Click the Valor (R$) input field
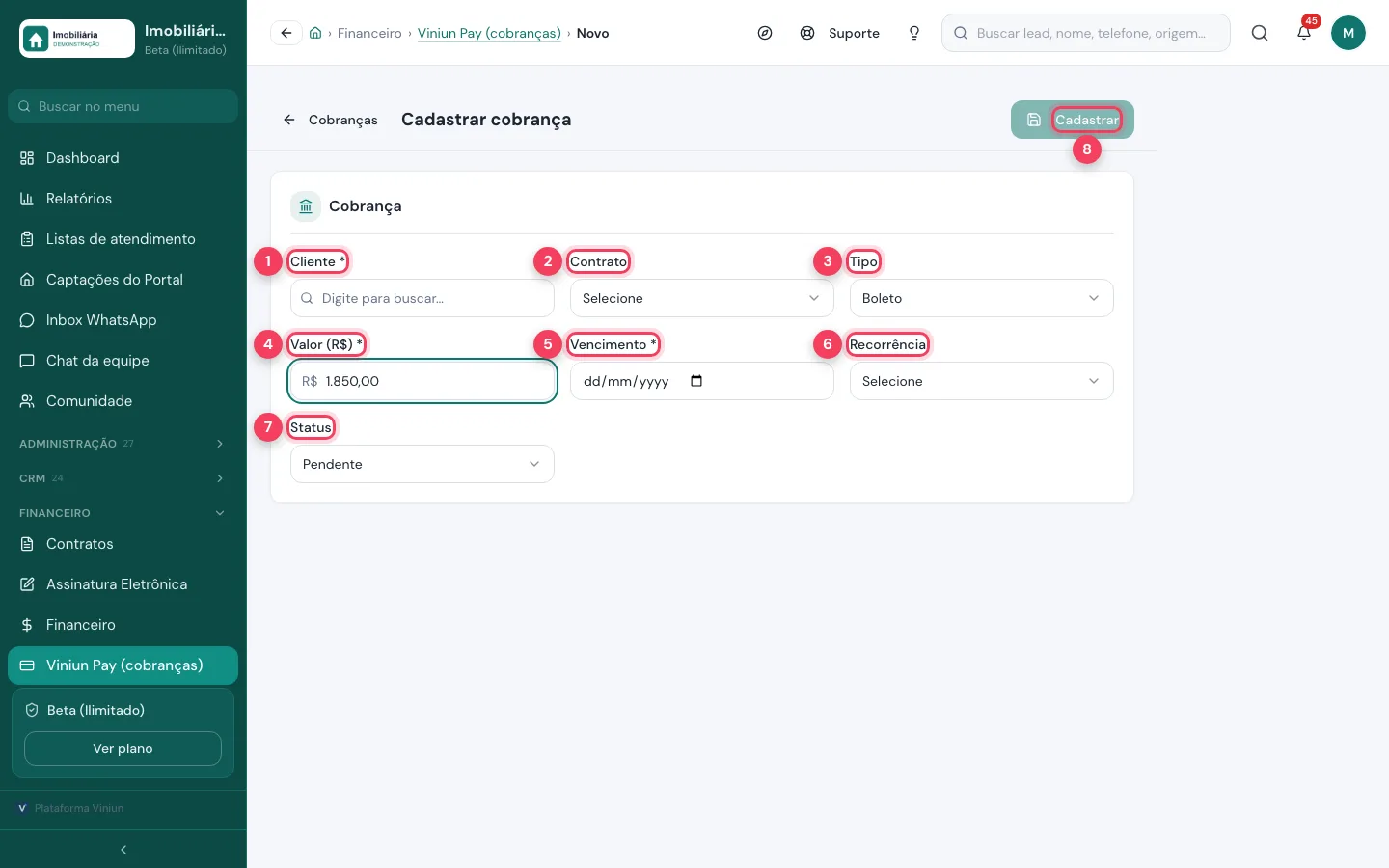 tap(422, 381)
